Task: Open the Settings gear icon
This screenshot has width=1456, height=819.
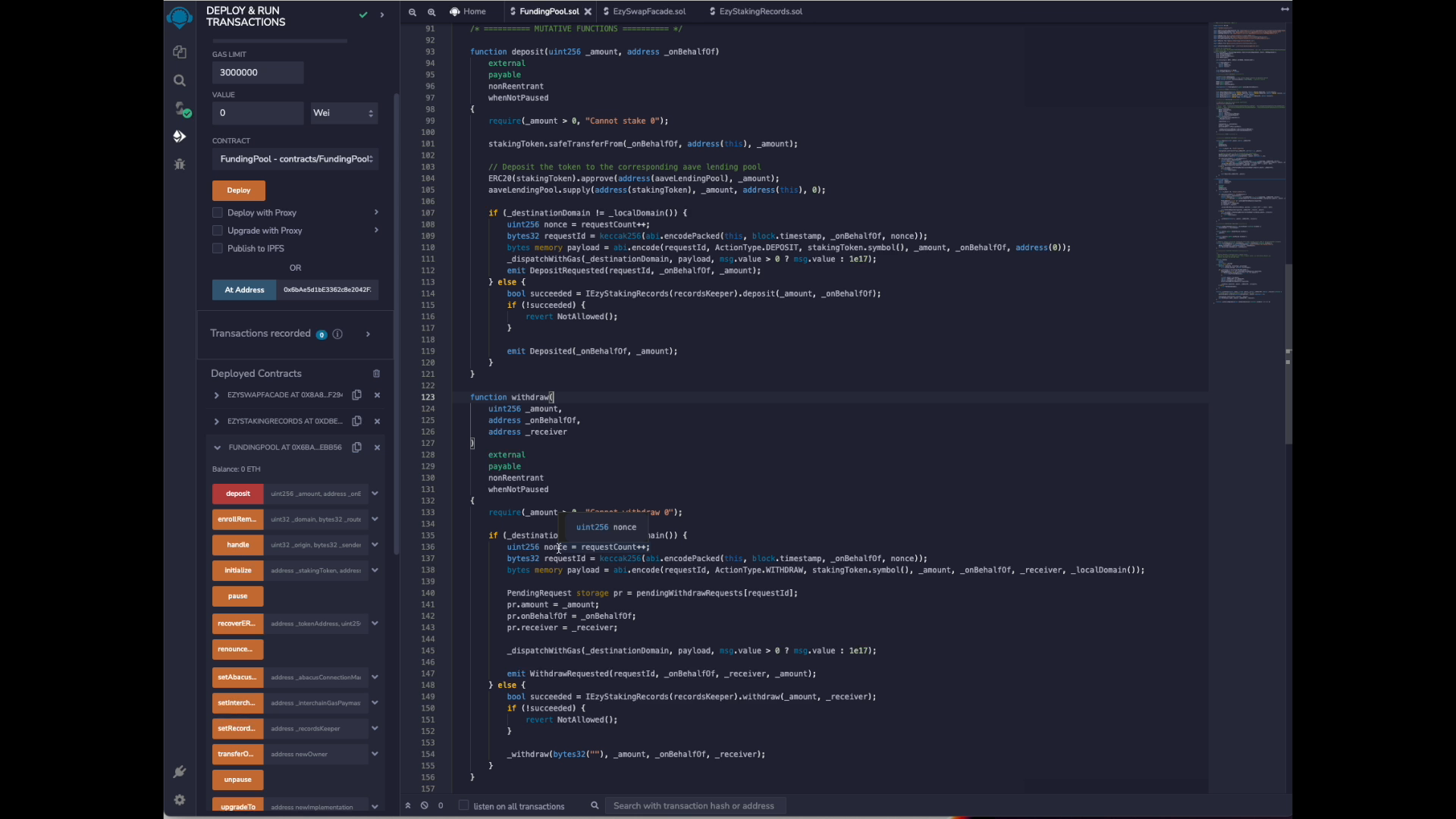Action: (x=180, y=800)
